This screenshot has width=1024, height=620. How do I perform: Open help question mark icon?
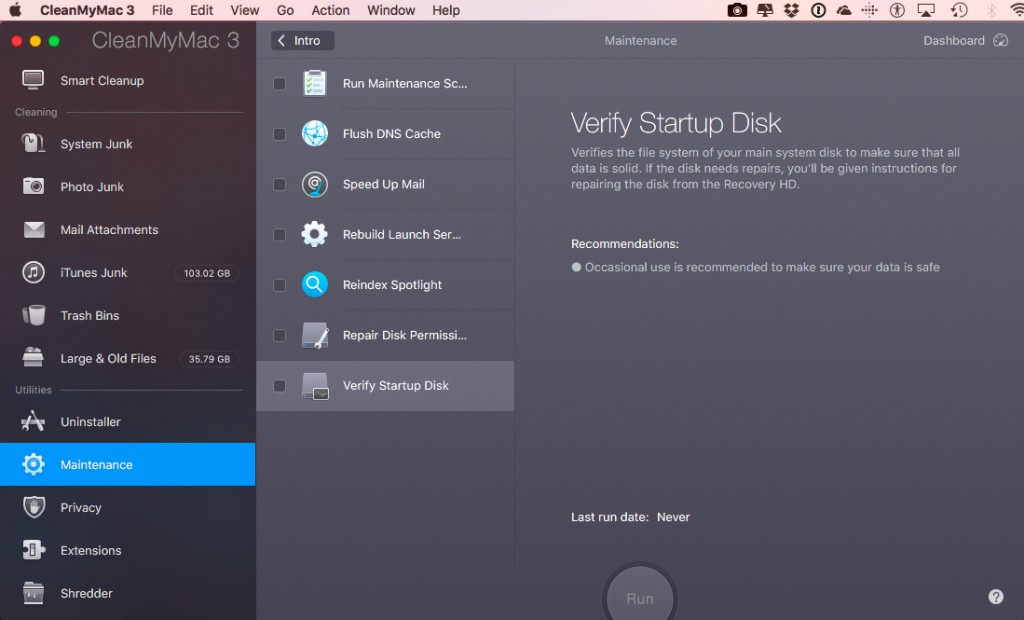(x=996, y=596)
